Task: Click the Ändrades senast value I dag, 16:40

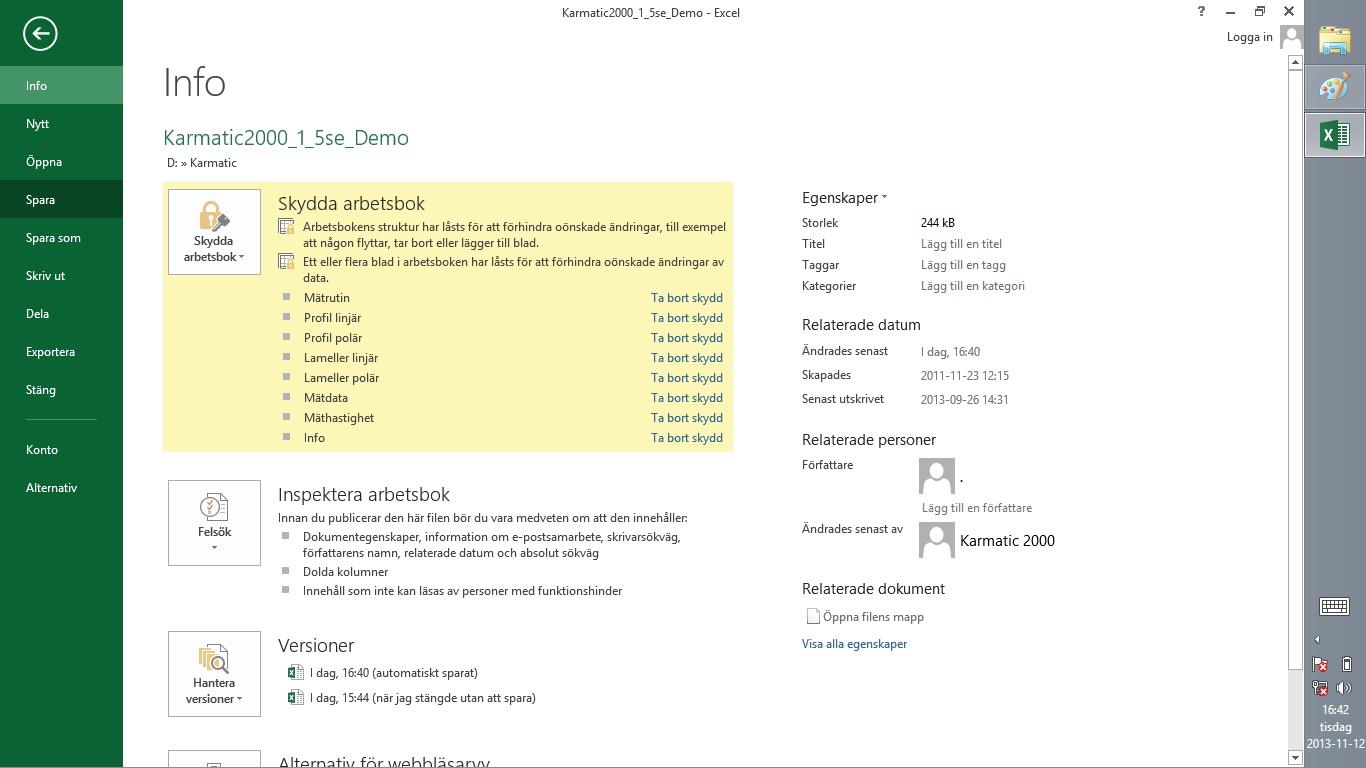Action: (x=950, y=352)
